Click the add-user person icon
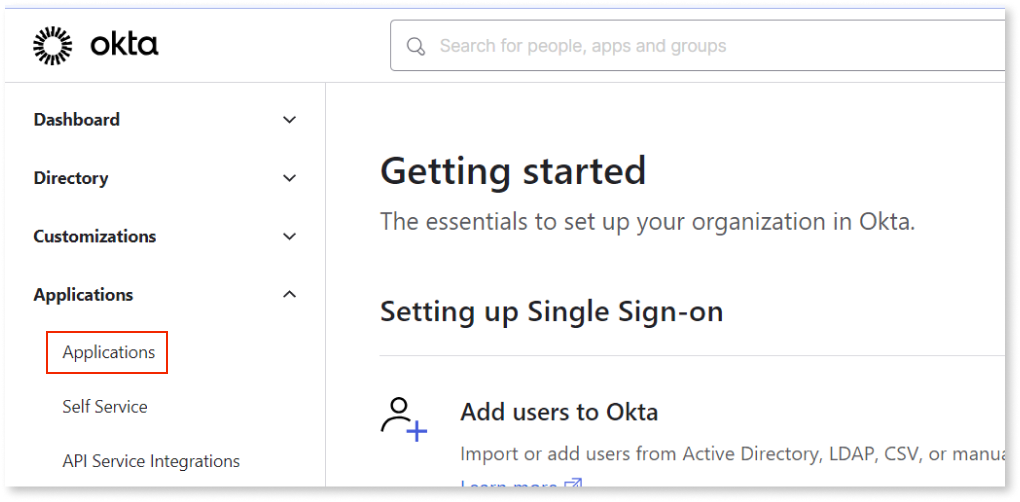 [404, 420]
